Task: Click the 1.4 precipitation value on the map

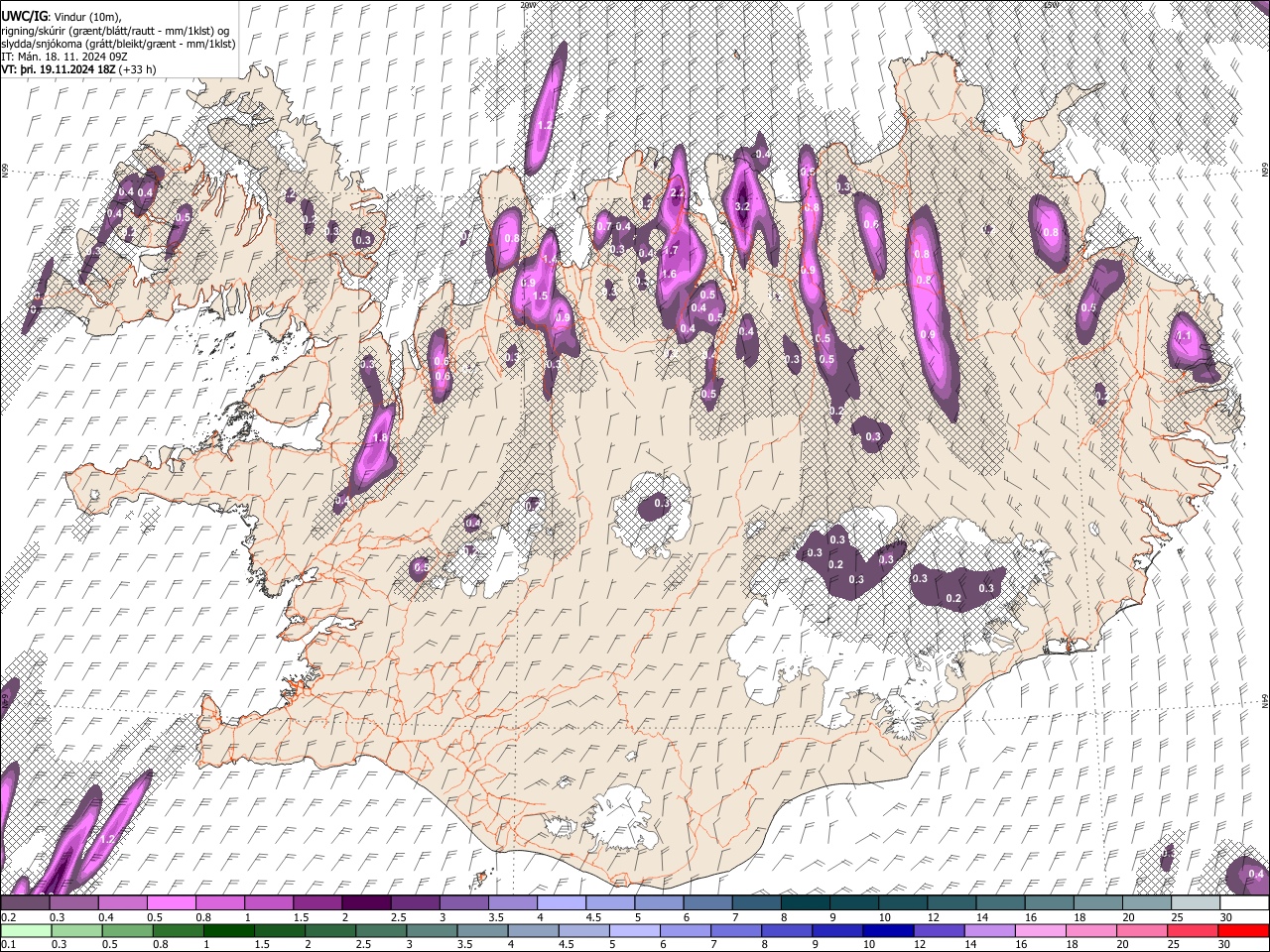Action: coord(550,258)
